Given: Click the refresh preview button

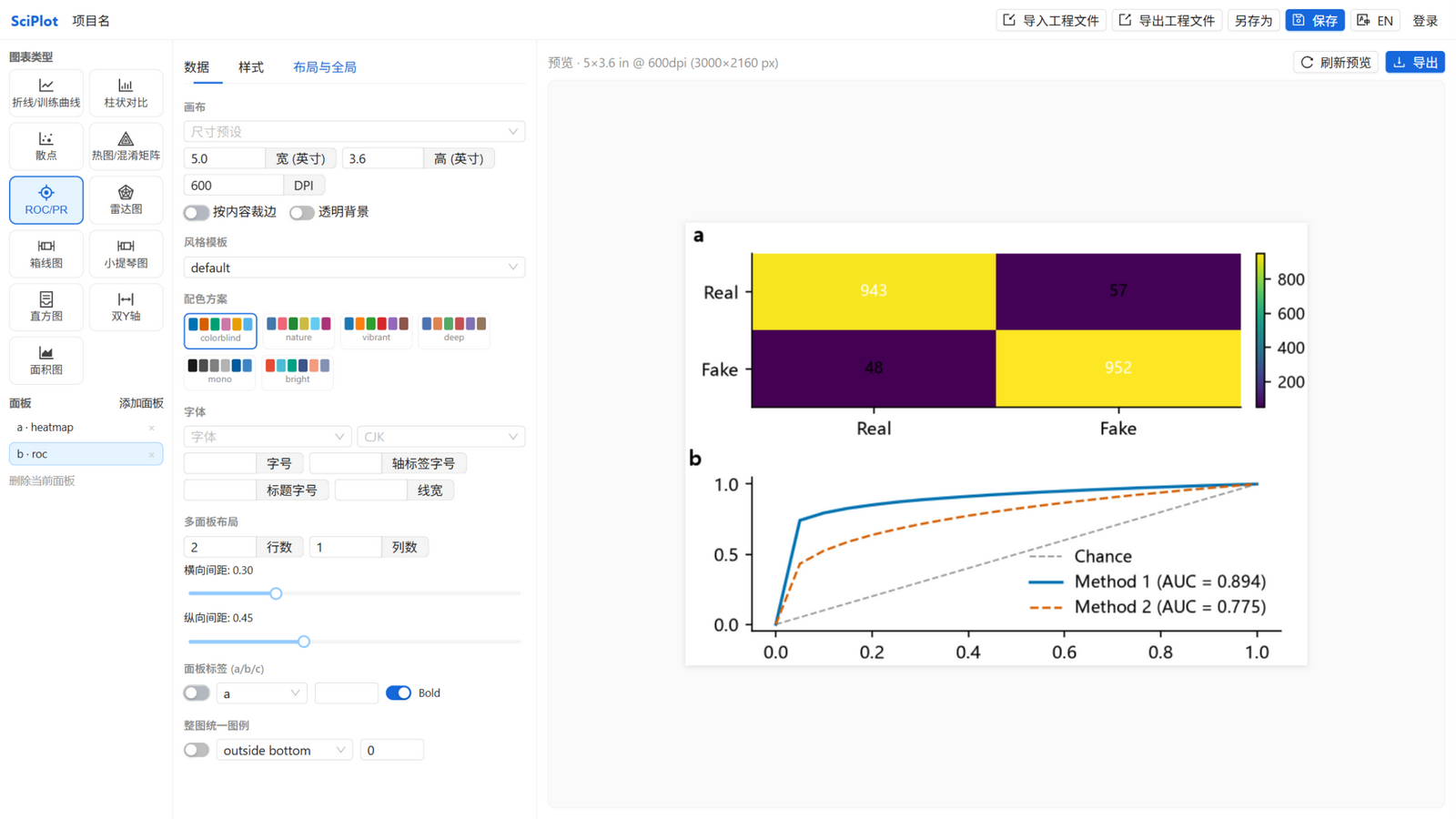Looking at the screenshot, I should click(1336, 62).
